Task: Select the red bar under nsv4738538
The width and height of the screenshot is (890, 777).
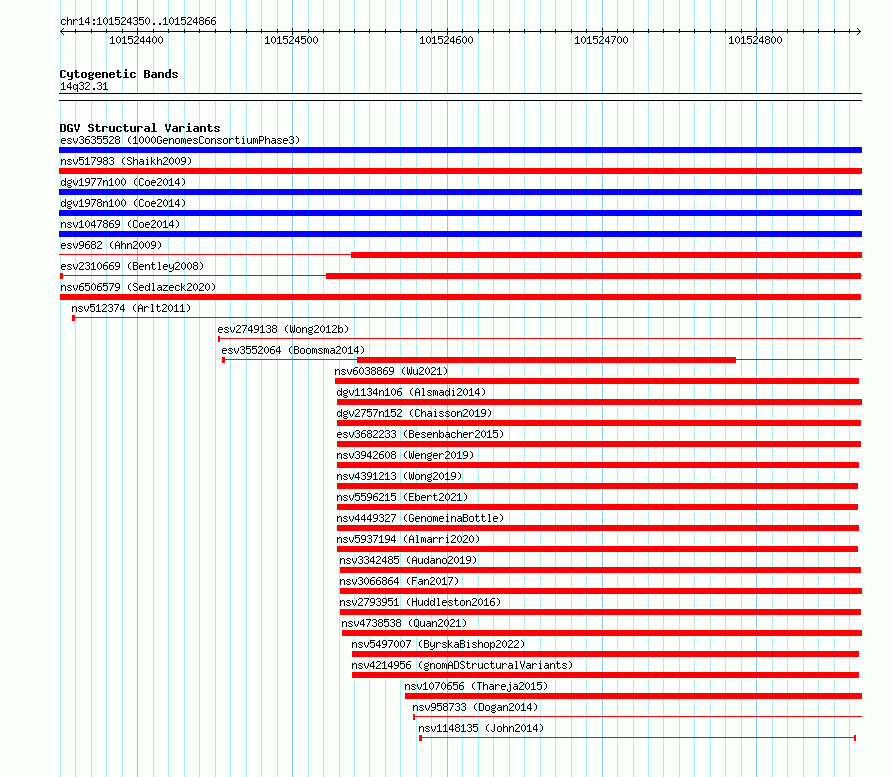Action: point(602,633)
